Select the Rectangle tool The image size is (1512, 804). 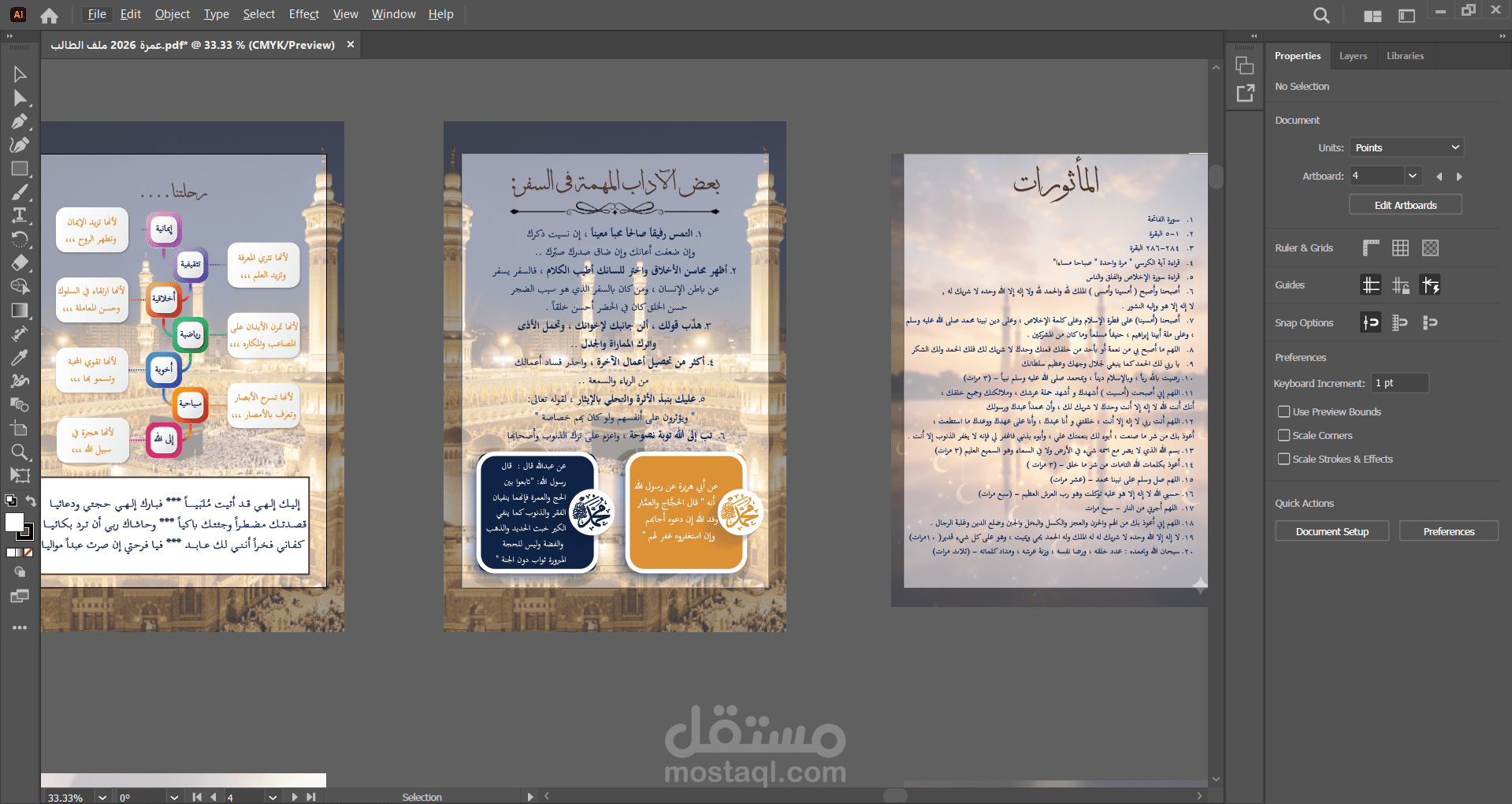(20, 169)
